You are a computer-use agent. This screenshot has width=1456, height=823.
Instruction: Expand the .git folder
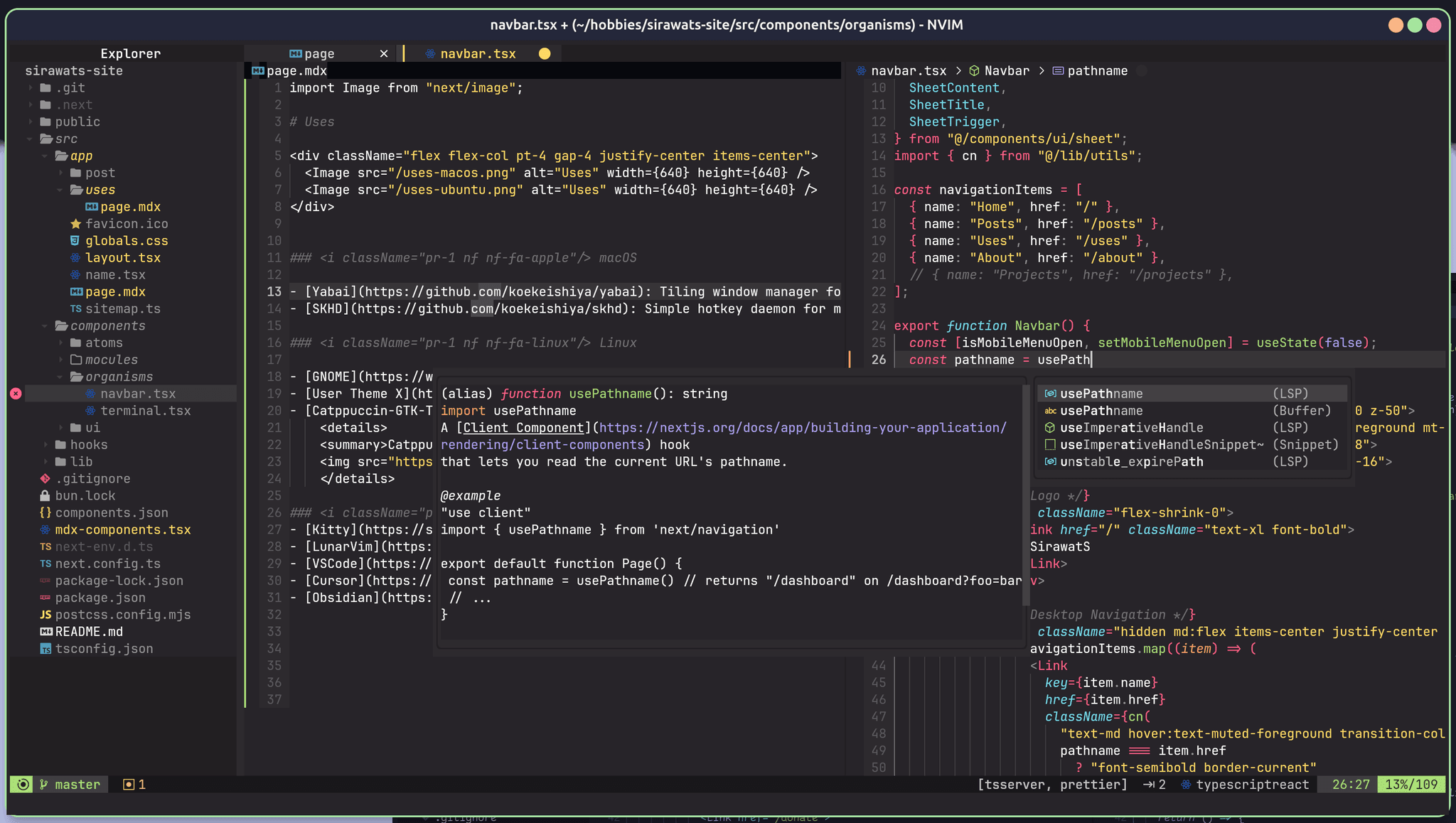[31, 88]
